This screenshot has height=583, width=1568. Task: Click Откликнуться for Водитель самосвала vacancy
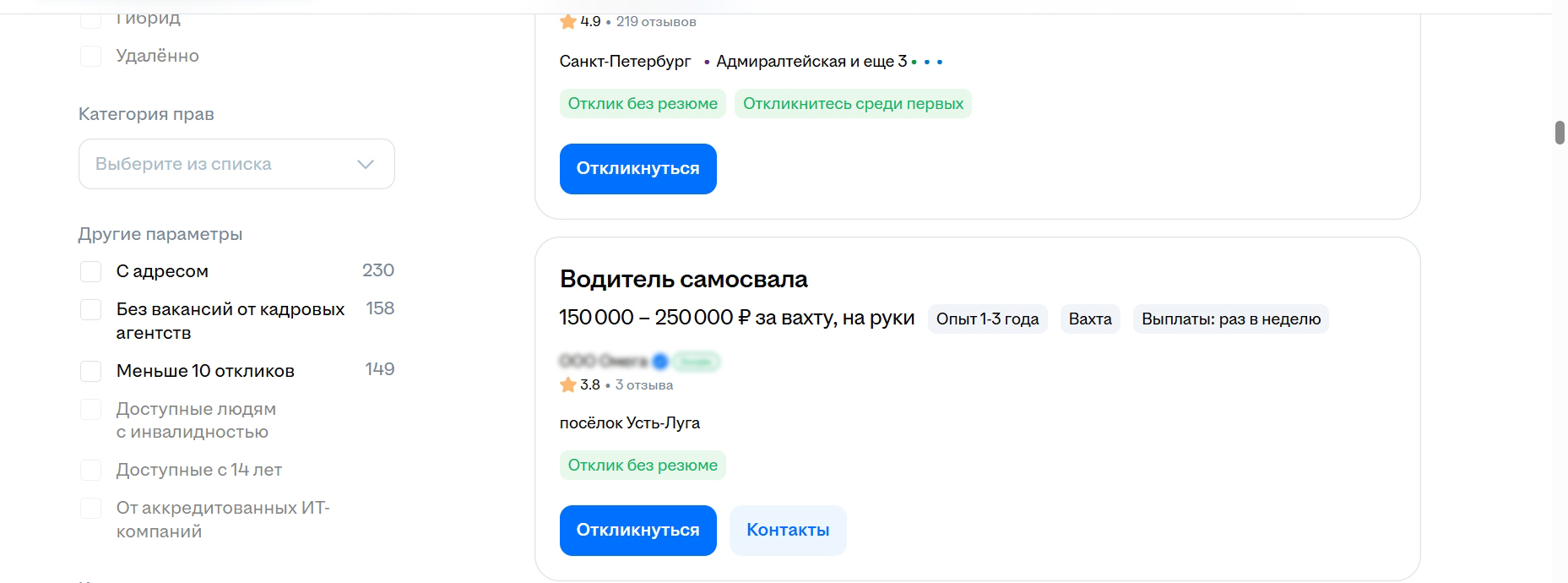click(638, 531)
